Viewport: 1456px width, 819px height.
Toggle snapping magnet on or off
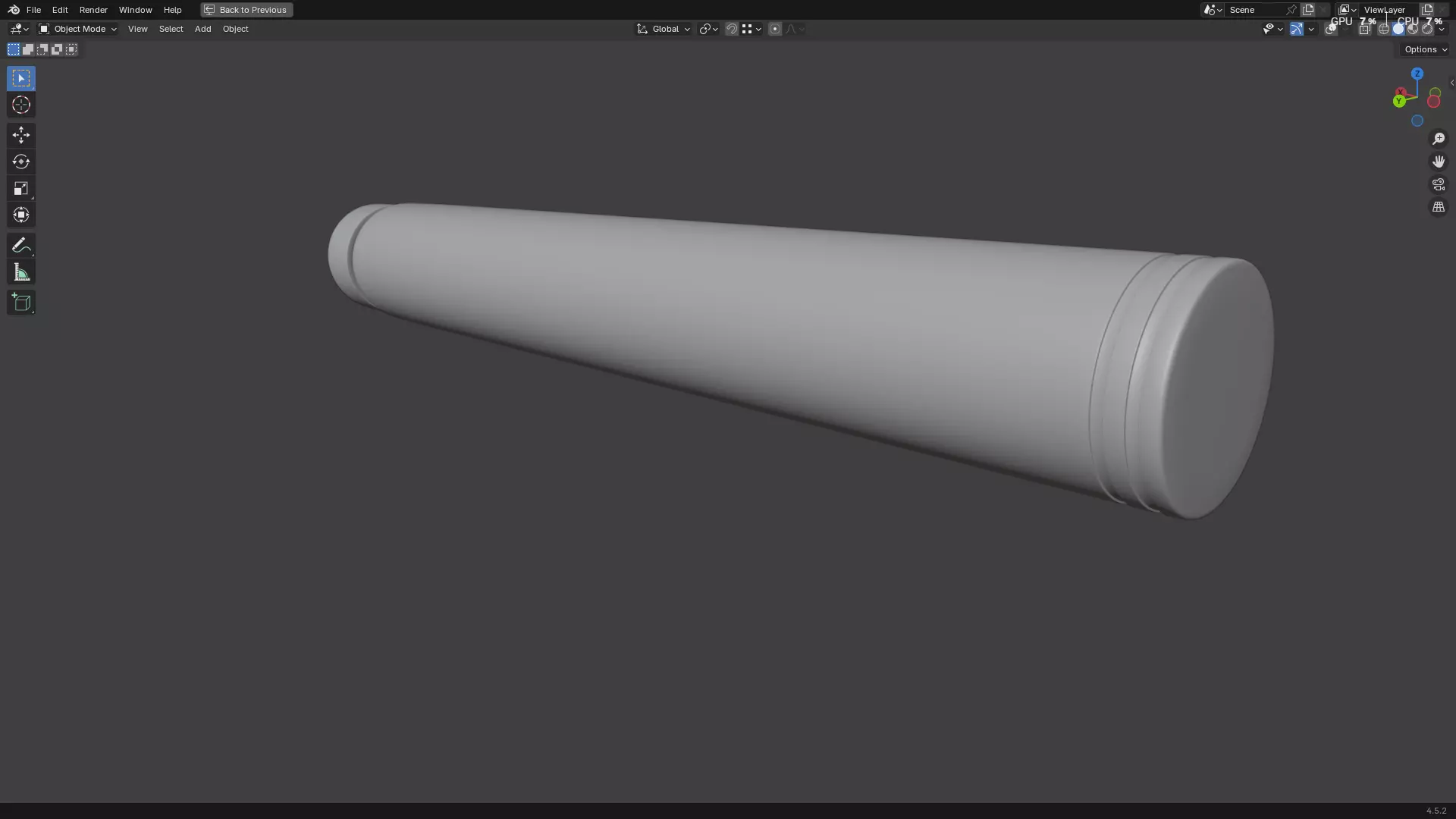732,29
